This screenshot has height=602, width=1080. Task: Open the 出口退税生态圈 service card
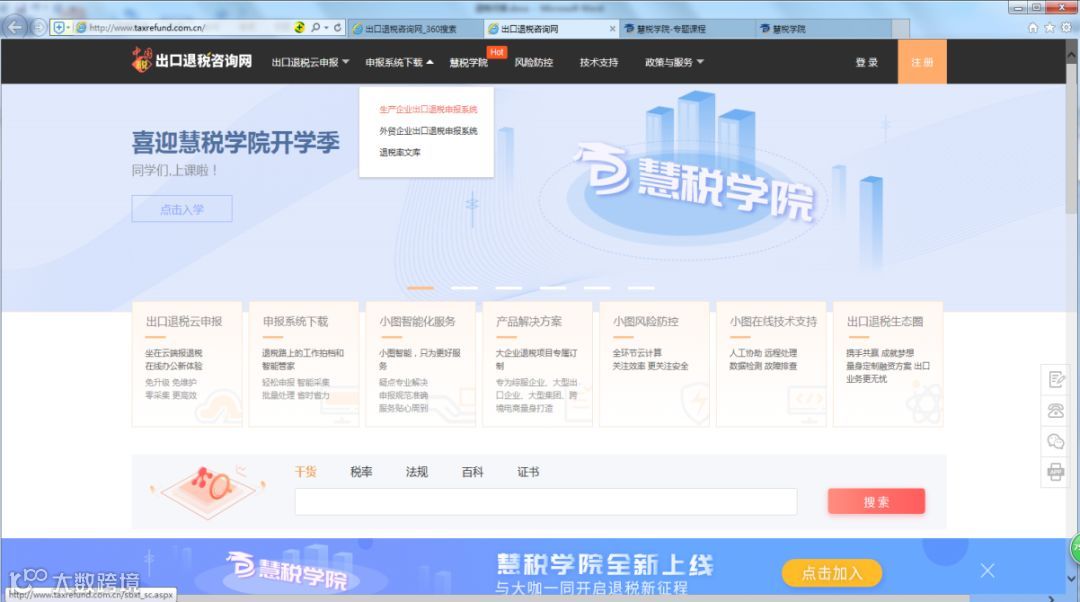coord(888,364)
